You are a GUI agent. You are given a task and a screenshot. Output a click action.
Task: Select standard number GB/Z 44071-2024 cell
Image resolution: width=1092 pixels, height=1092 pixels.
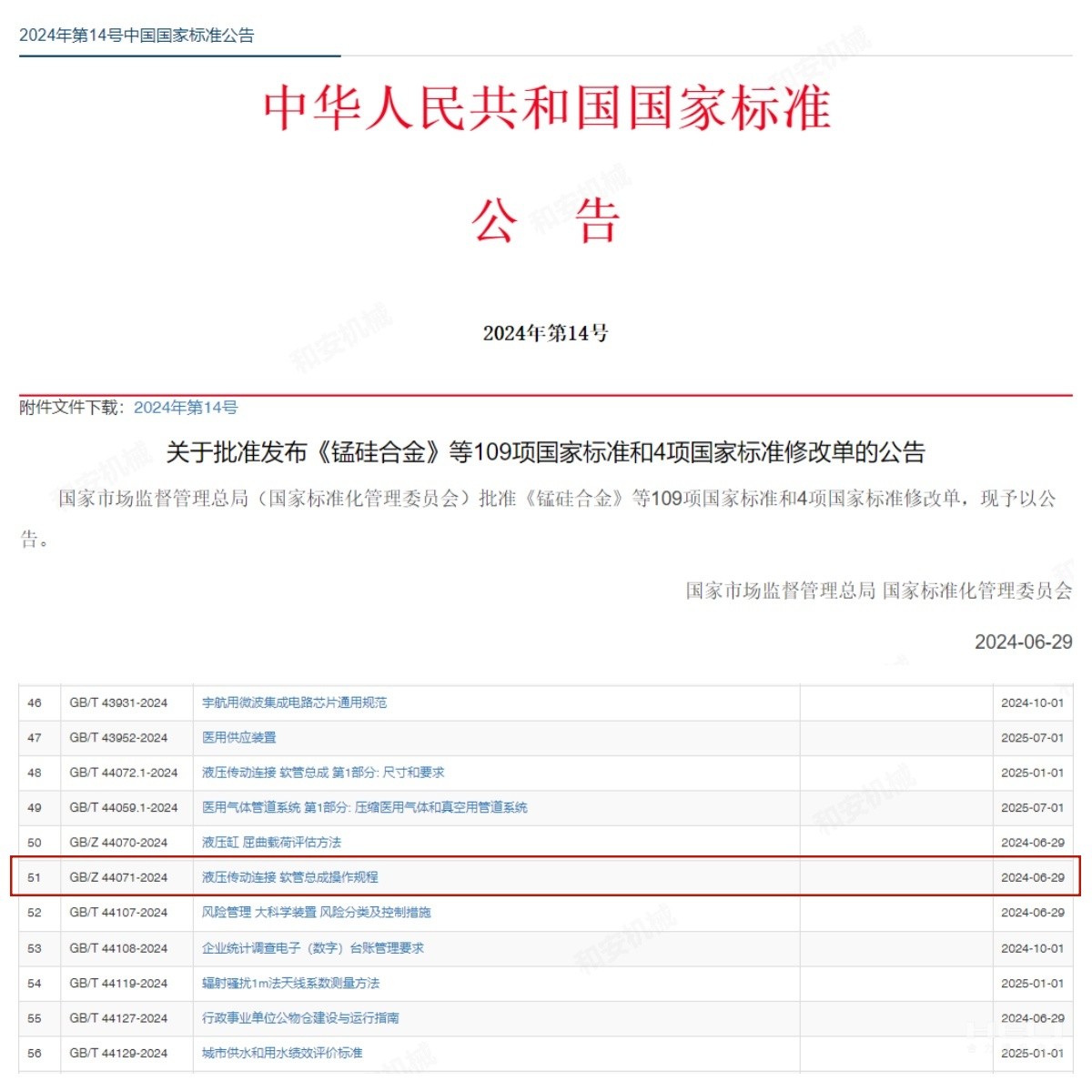pos(118,877)
